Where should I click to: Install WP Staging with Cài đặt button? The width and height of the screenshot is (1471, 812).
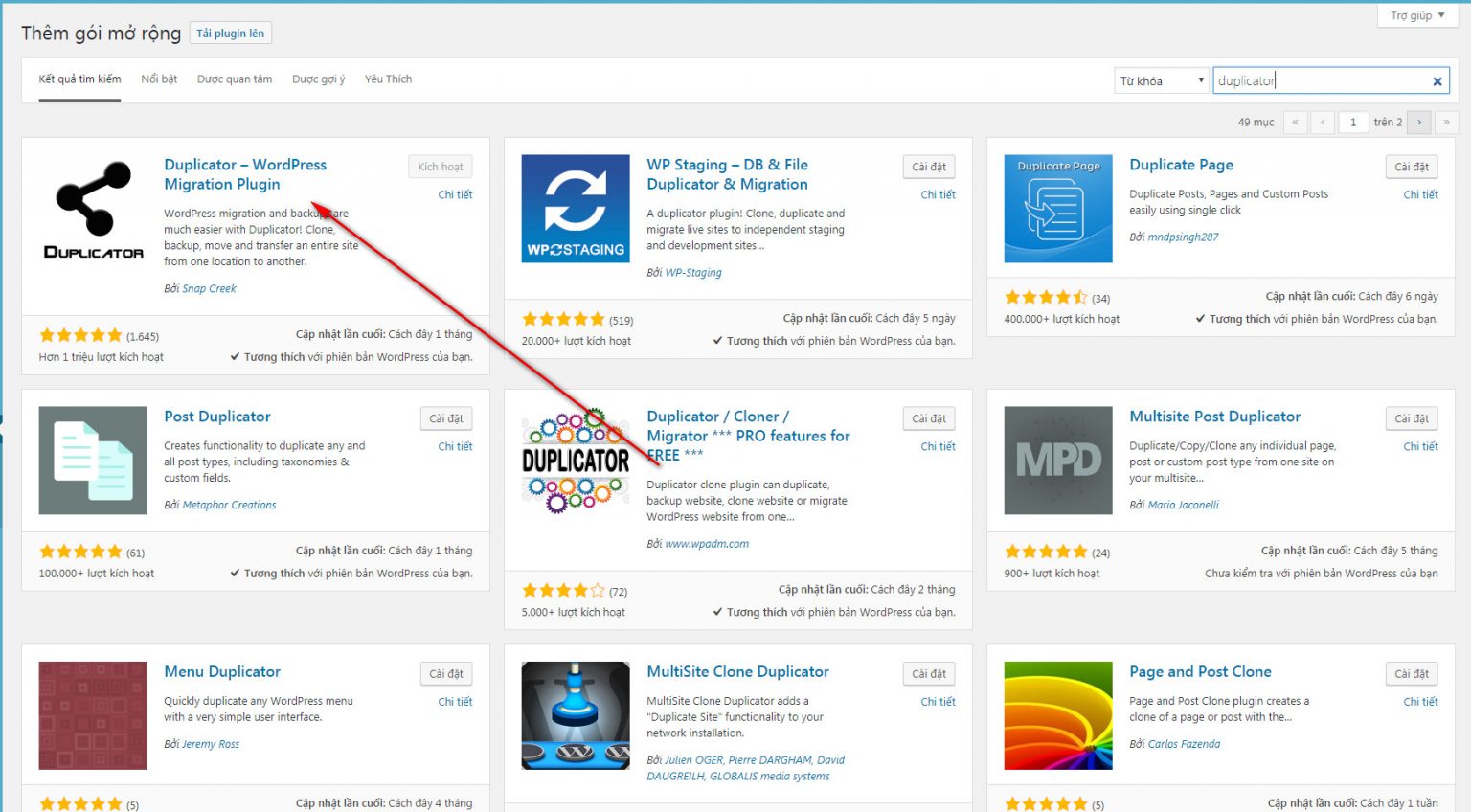(928, 167)
